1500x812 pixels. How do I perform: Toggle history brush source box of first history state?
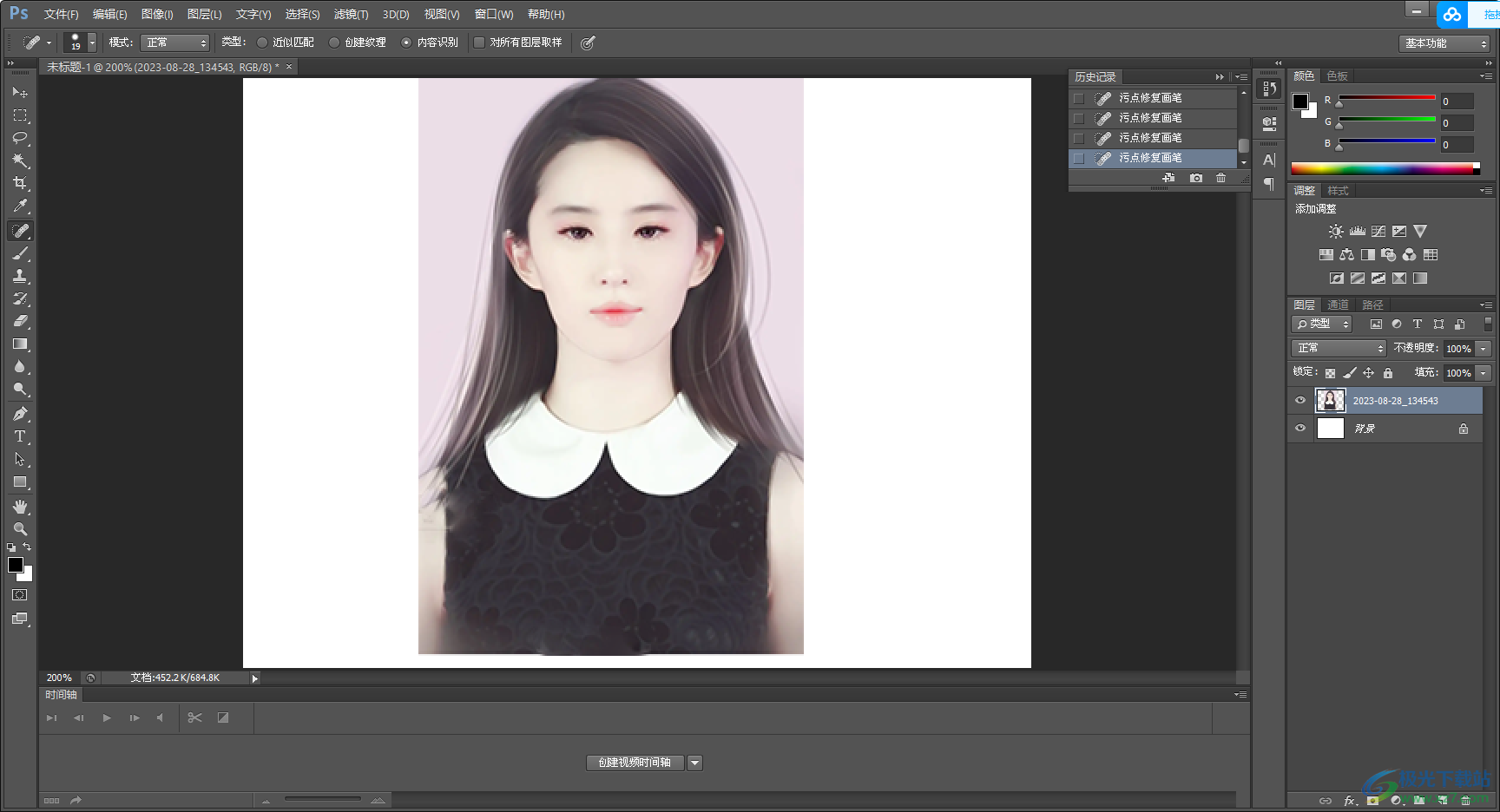point(1079,98)
